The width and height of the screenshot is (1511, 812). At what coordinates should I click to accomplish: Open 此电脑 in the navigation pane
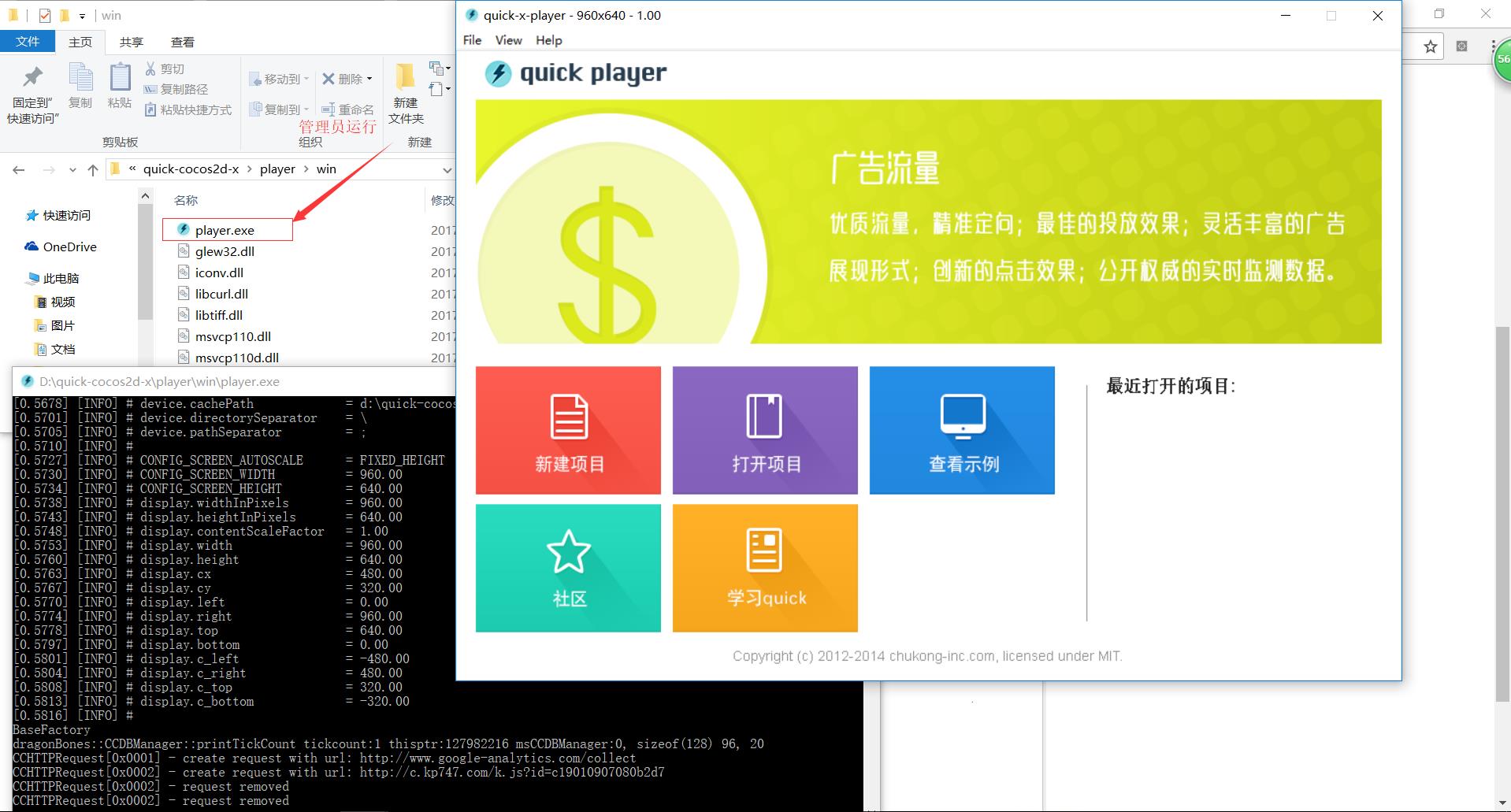pyautogui.click(x=54, y=278)
